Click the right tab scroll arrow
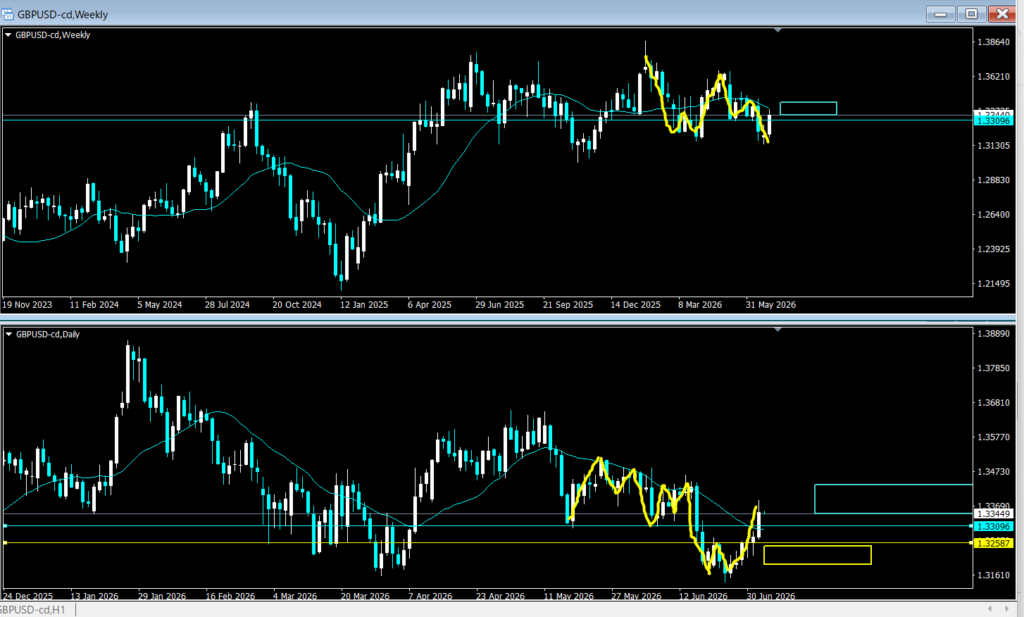Image resolution: width=1024 pixels, height=617 pixels. (1006, 609)
